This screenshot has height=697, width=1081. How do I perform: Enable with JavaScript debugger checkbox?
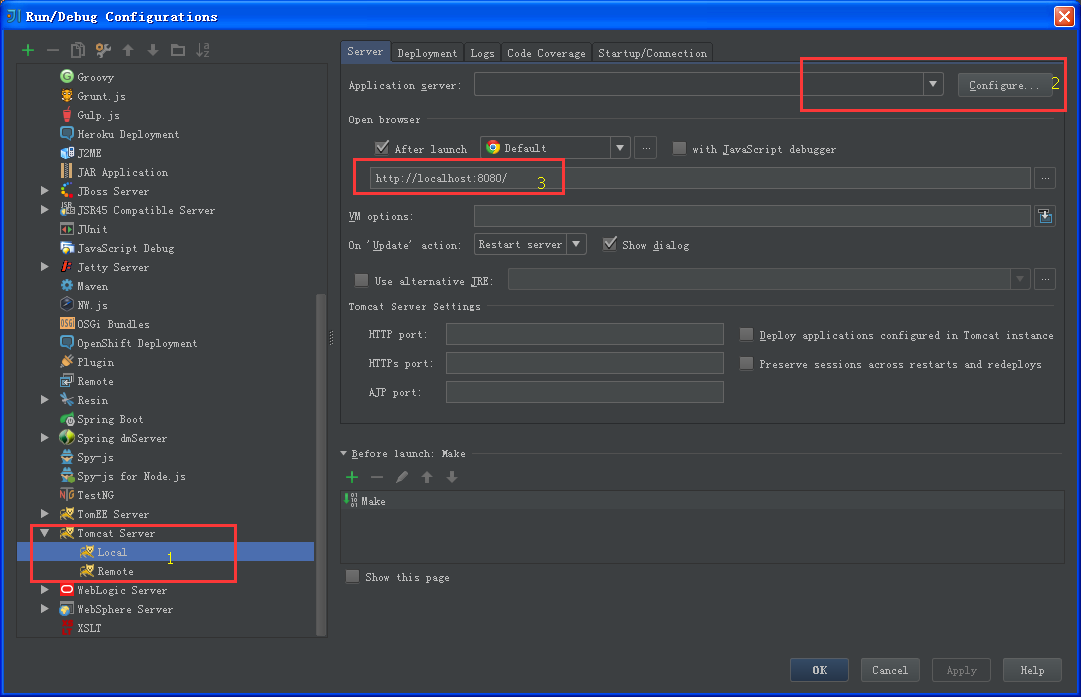coord(679,148)
